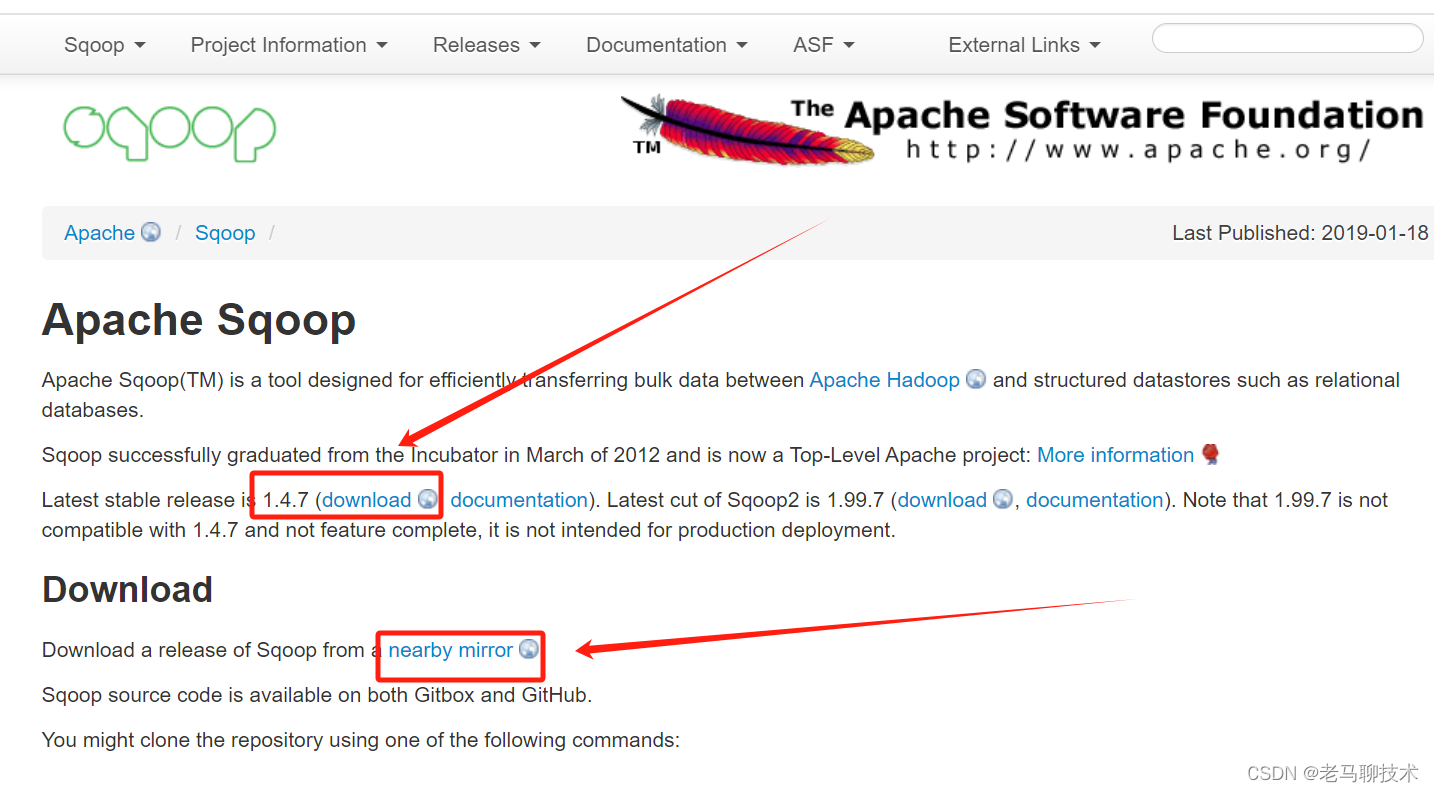Open the Sqoop2 1.99.7 documentation link
The height and width of the screenshot is (792, 1434).
[x=1095, y=500]
